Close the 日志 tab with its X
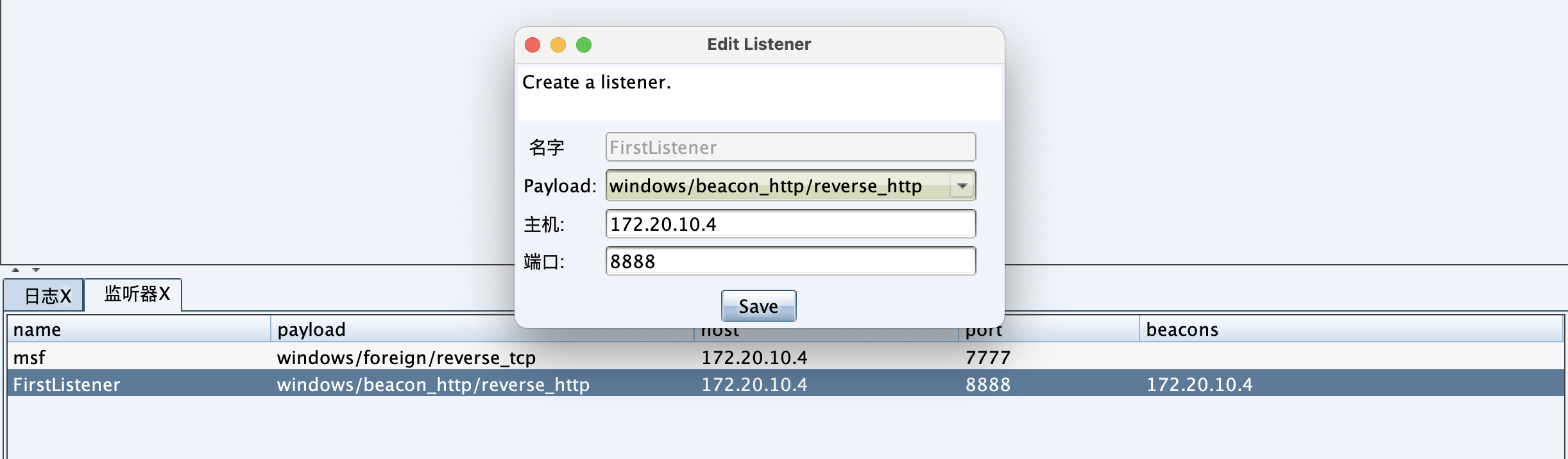This screenshot has width=1568, height=459. click(x=65, y=296)
